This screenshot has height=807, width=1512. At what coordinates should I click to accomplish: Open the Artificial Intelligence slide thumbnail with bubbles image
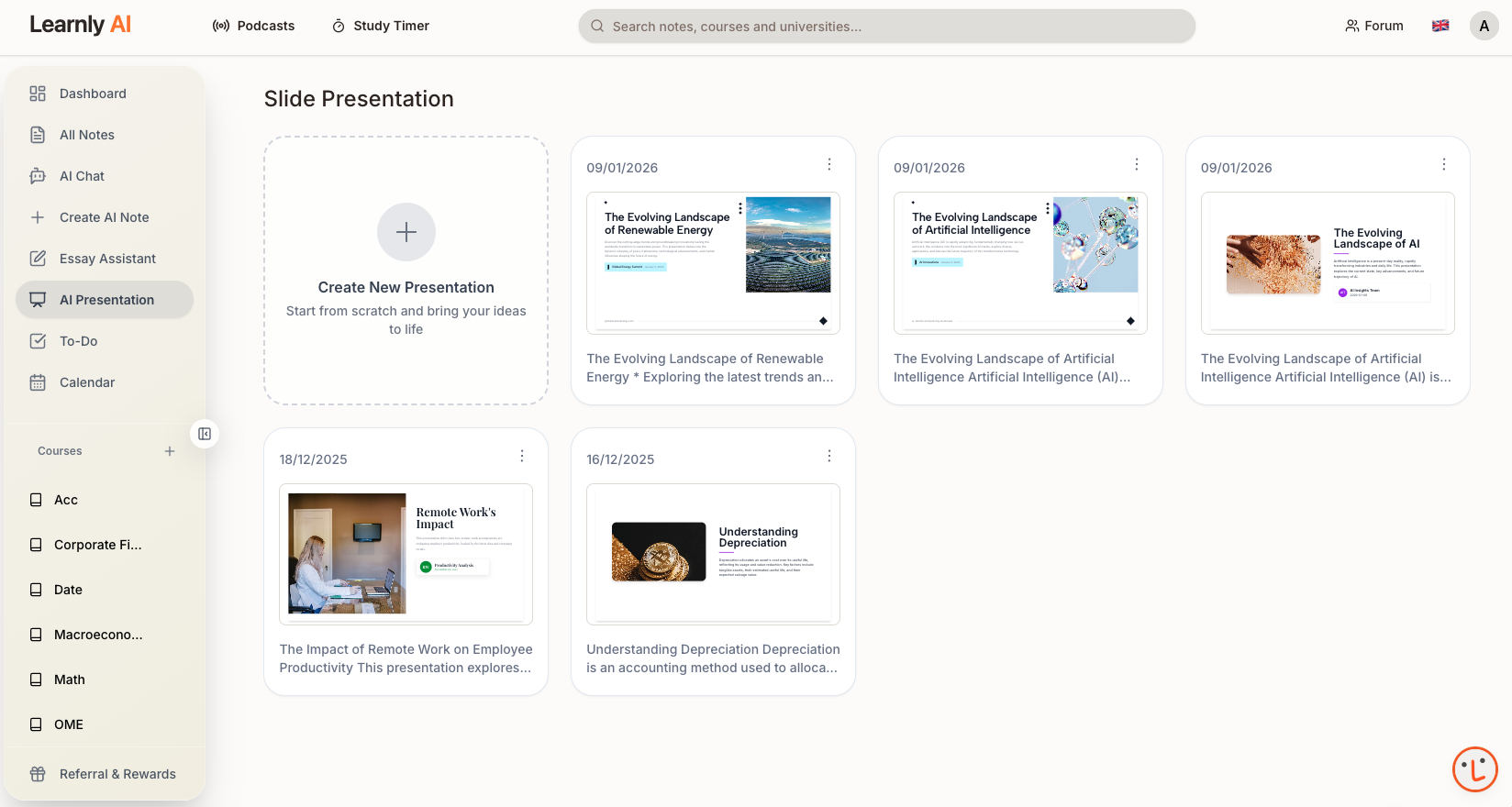tap(1020, 263)
